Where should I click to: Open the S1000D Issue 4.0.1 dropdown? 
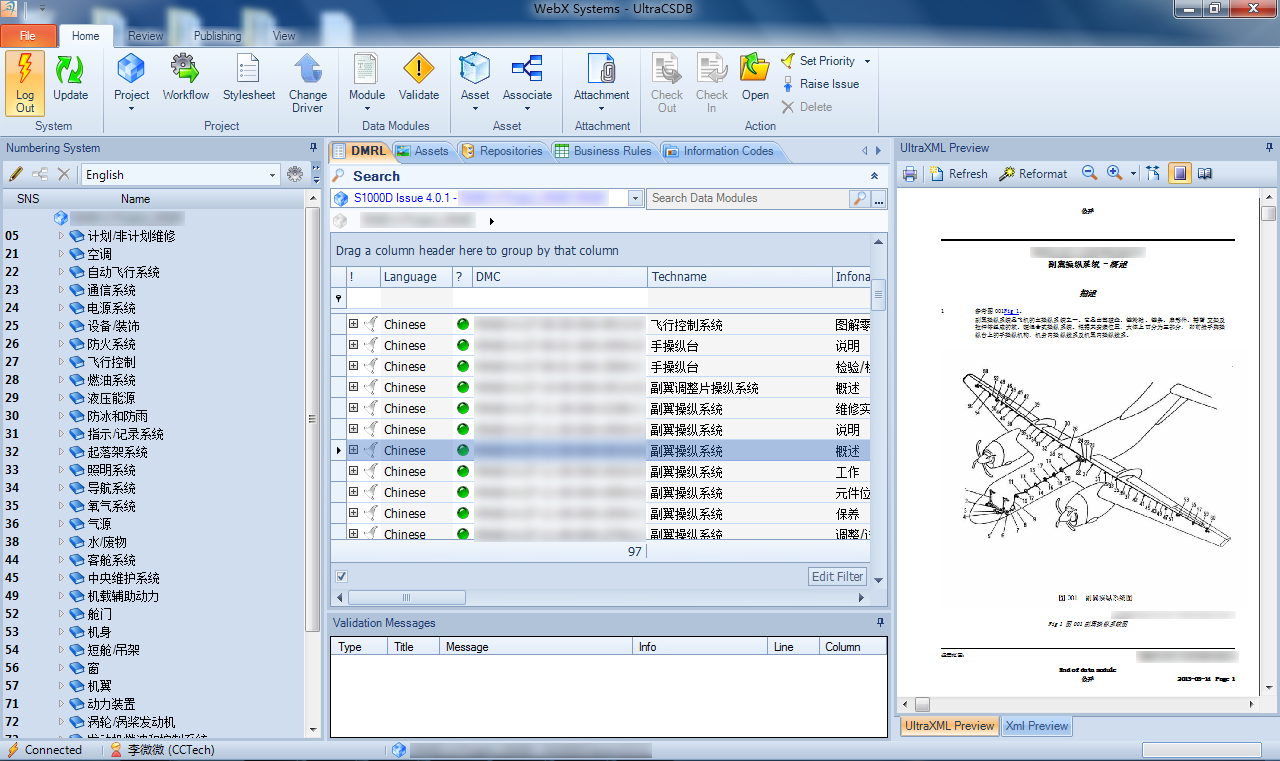635,199
